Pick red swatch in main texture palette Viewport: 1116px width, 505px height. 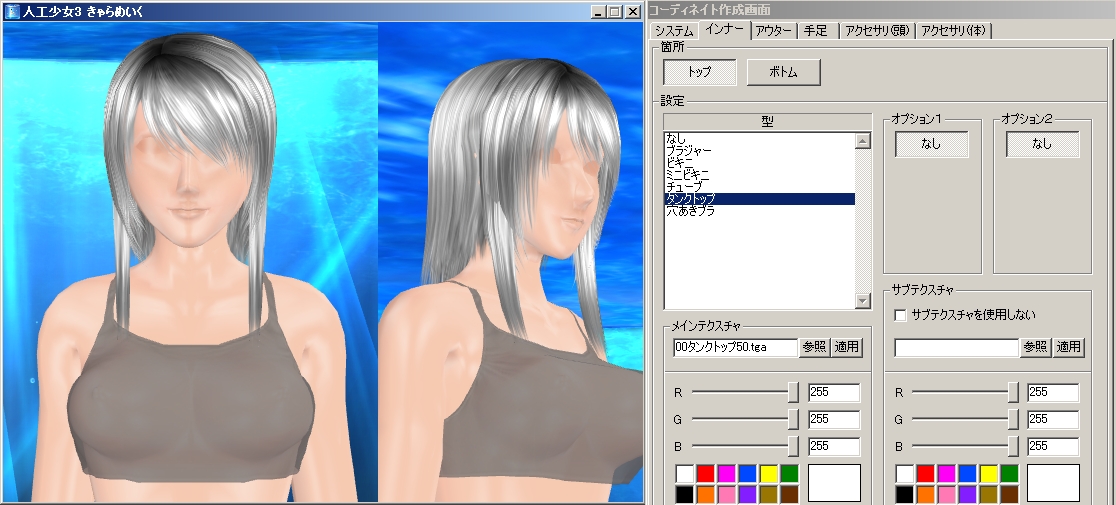coord(706,473)
